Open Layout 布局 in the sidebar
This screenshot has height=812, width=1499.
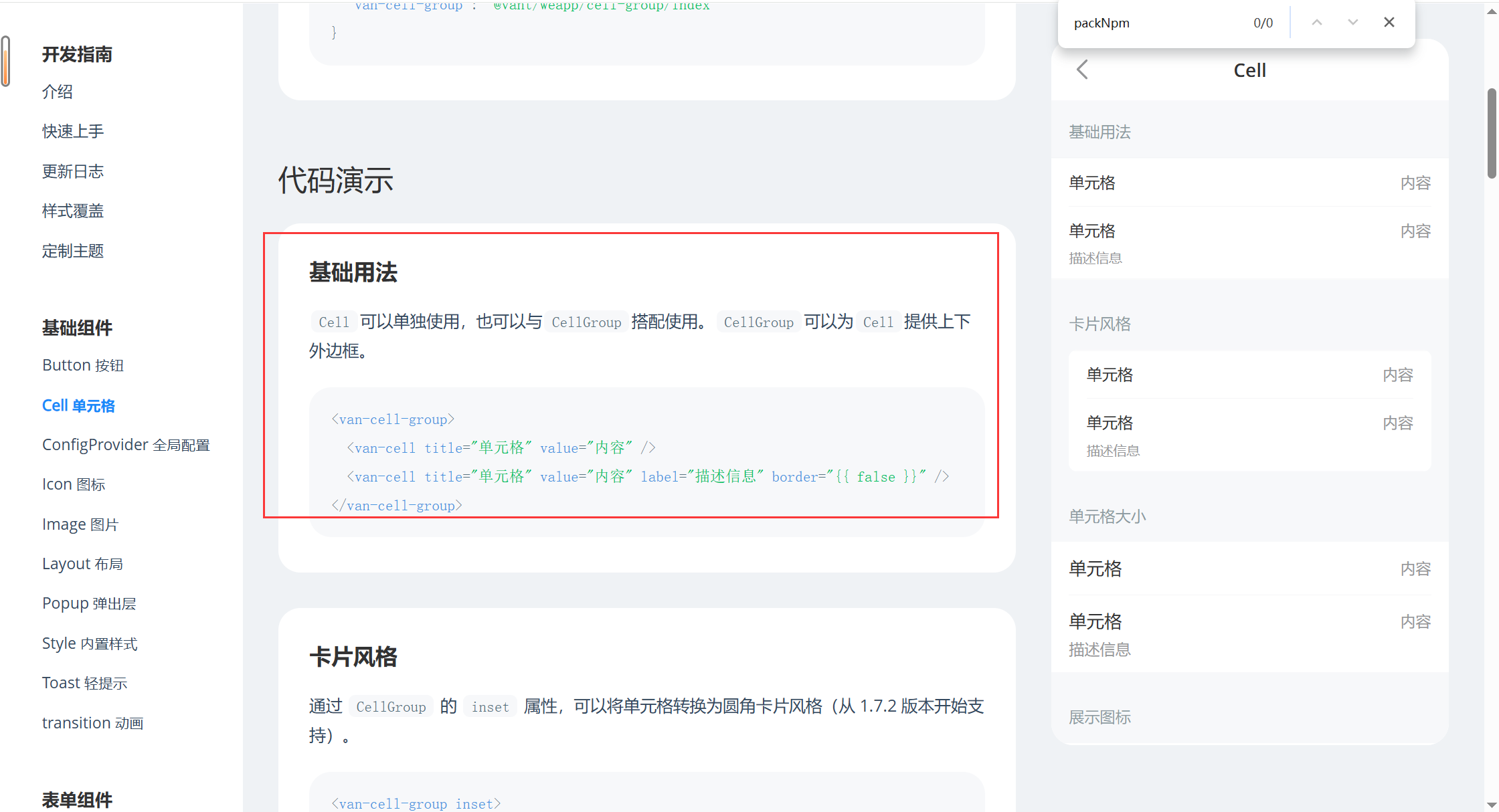[82, 564]
